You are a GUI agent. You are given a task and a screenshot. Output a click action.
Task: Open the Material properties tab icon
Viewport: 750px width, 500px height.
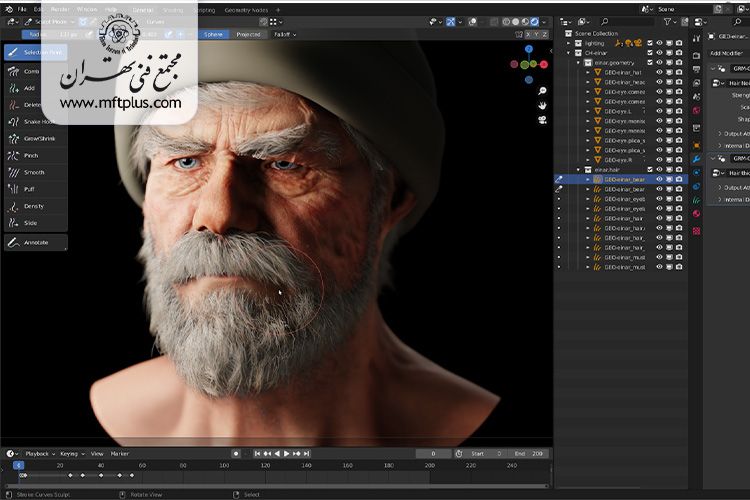pos(696,214)
